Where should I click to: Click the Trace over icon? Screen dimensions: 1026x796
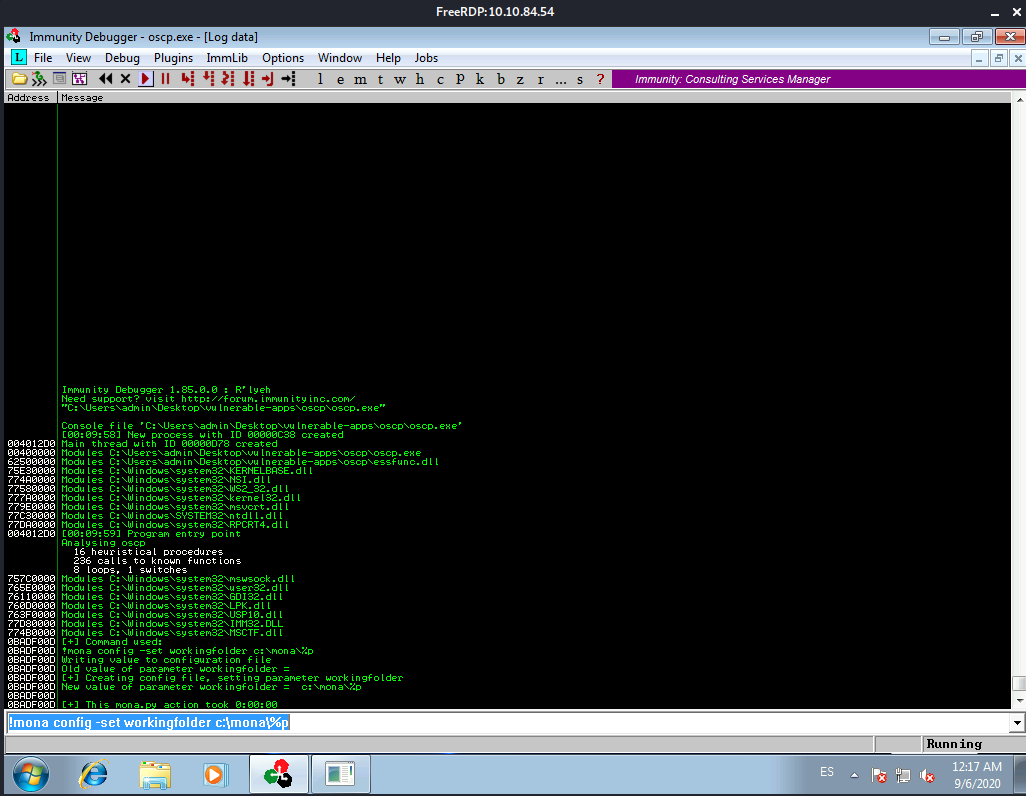tap(248, 79)
